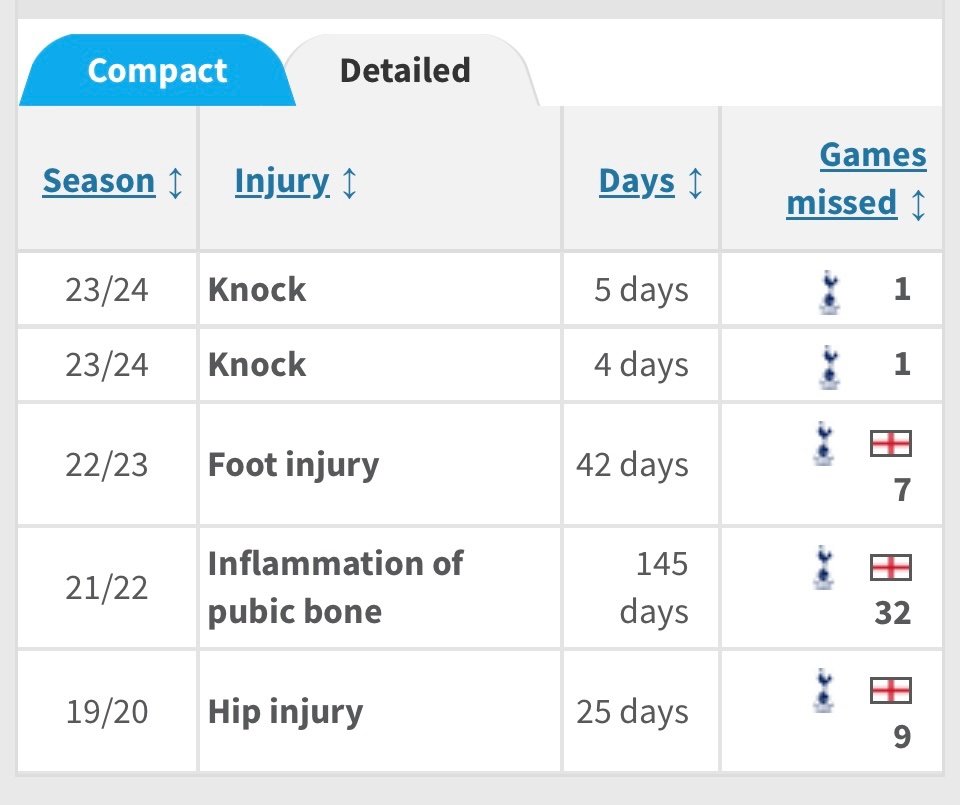Viewport: 960px width, 805px height.
Task: Click sort arrows next to Season
Action: (175, 183)
